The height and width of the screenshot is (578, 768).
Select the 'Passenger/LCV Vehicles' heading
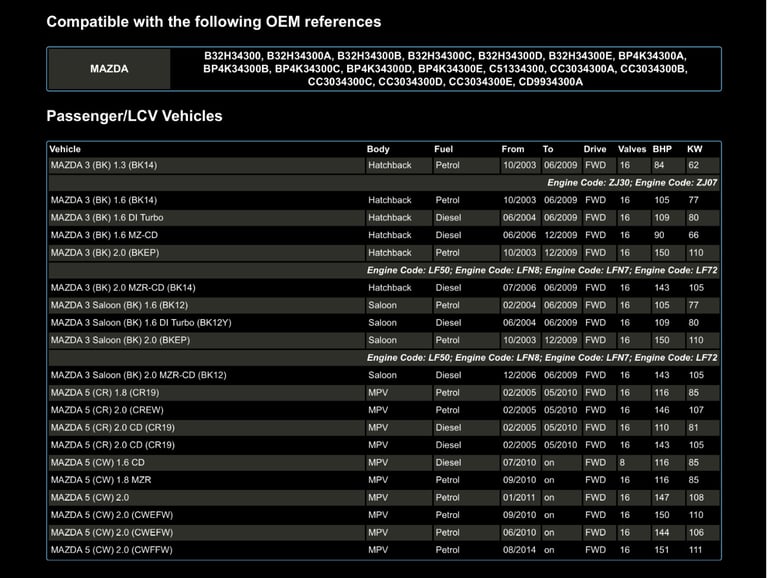click(x=134, y=116)
